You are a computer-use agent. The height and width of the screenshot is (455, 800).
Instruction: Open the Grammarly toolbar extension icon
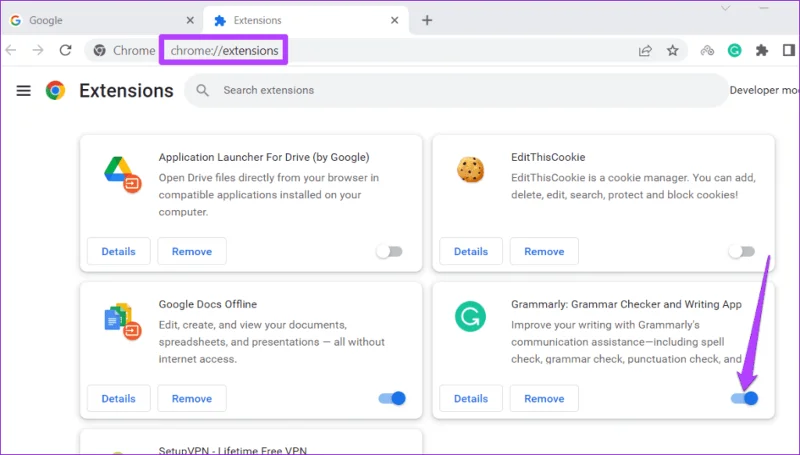point(734,50)
